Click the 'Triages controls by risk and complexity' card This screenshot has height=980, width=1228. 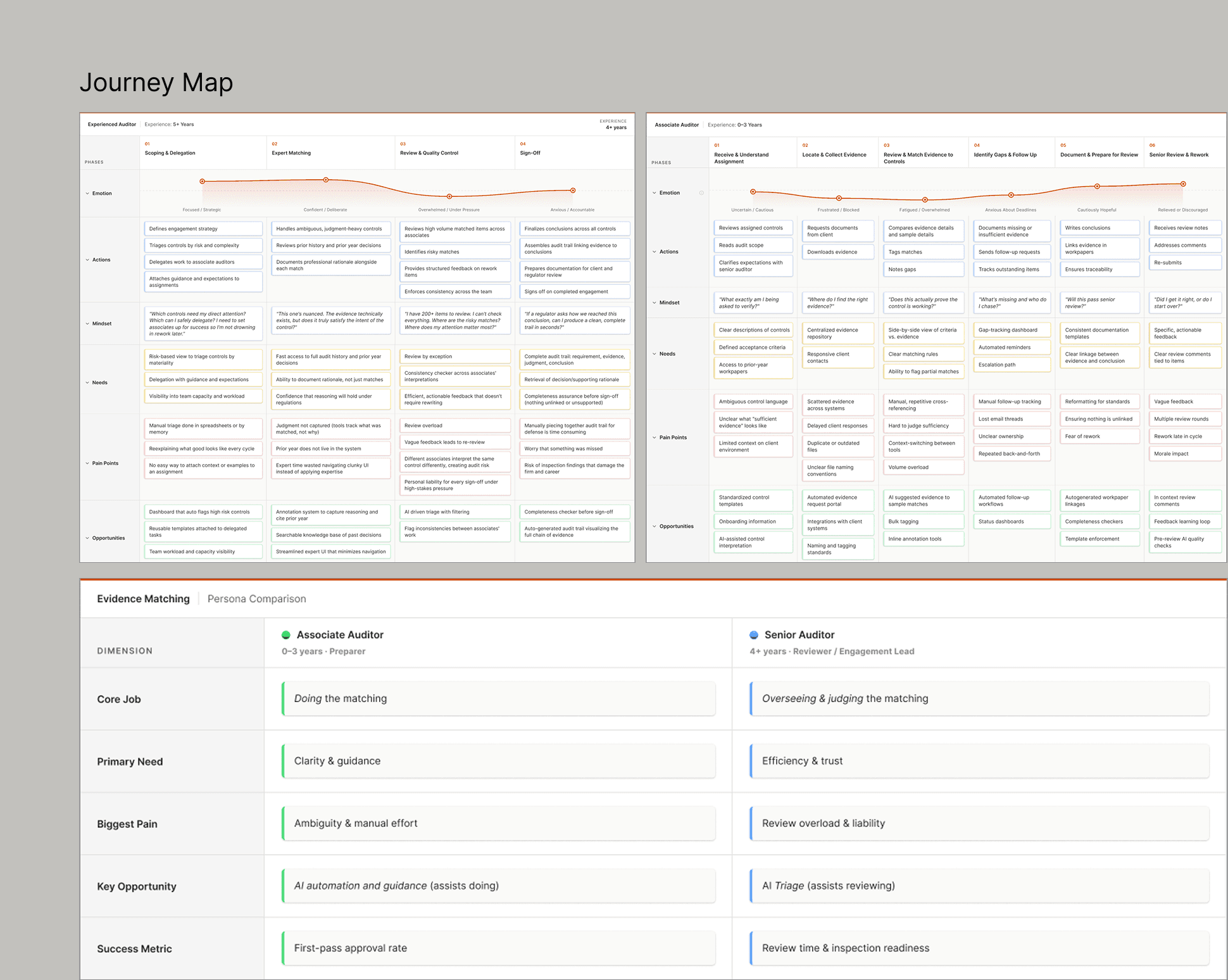pyautogui.click(x=203, y=246)
